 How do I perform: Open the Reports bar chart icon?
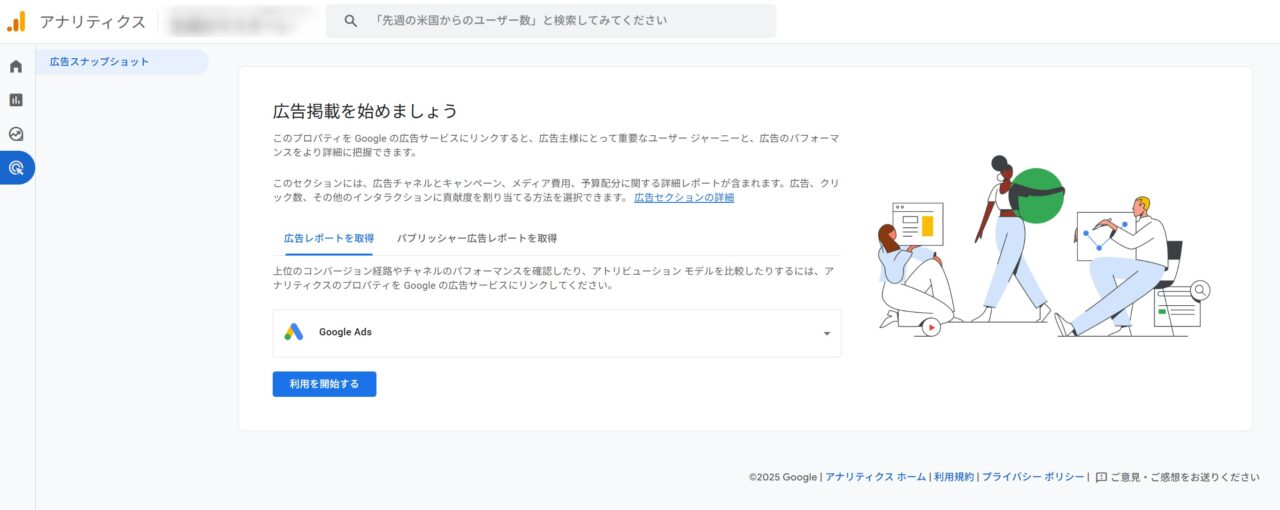[16, 100]
